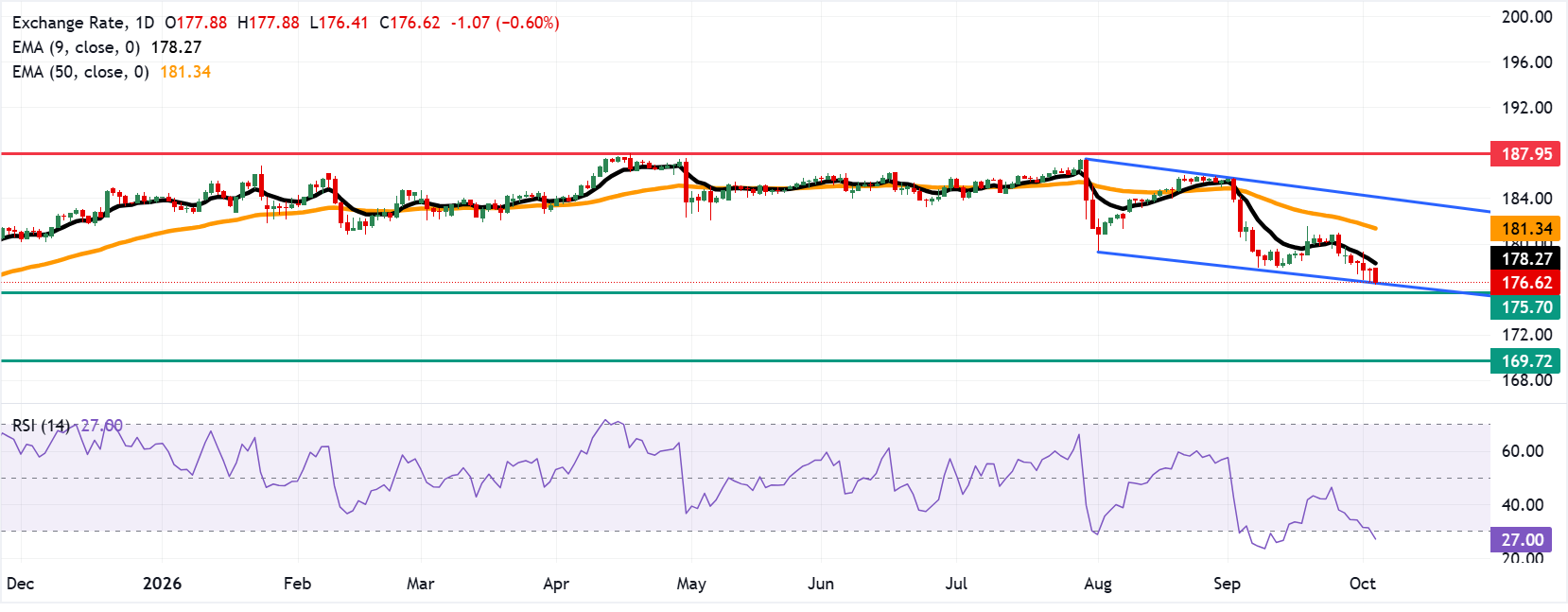Click the purple 27.00 RSI value label
Image resolution: width=1568 pixels, height=612 pixels.
[x=1522, y=539]
